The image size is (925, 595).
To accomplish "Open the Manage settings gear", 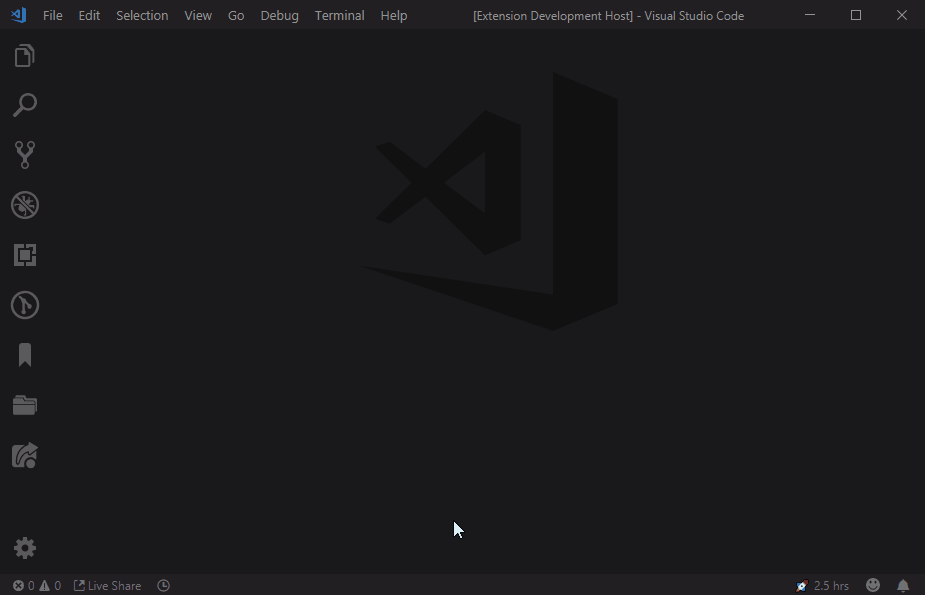I will coord(25,548).
